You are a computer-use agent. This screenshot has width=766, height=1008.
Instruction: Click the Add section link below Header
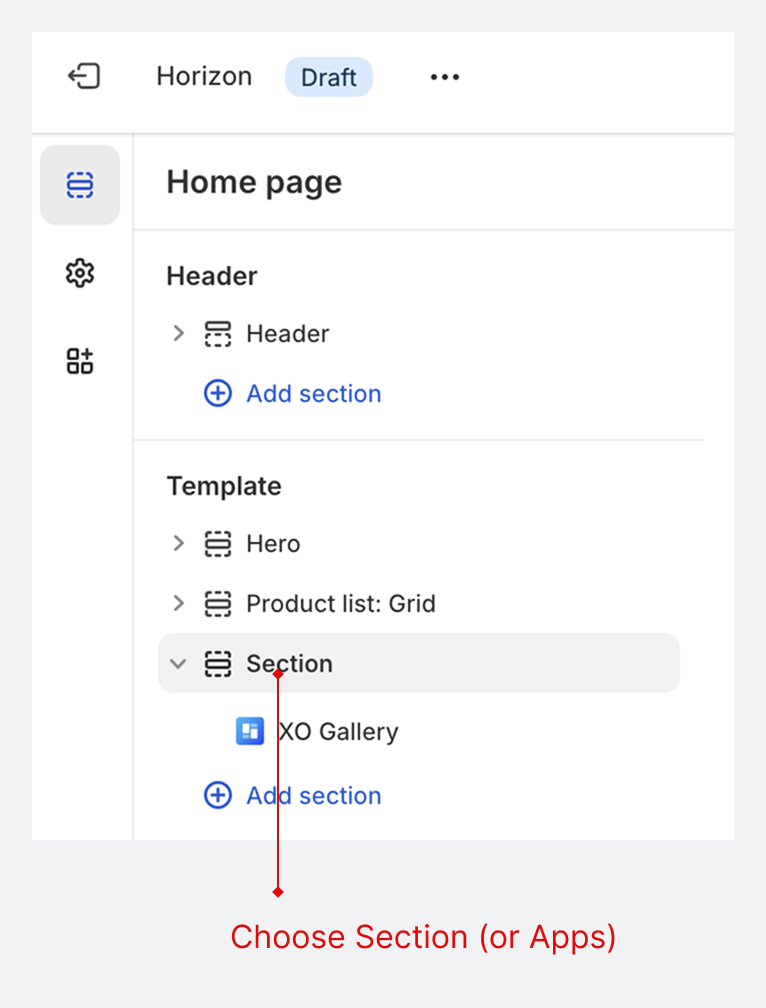tap(313, 393)
